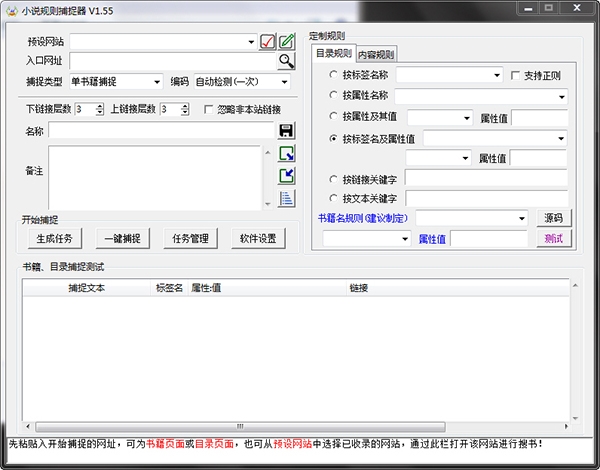Click the red checkmark icon beside 预设网站
This screenshot has height=470, width=600.
tap(267, 42)
